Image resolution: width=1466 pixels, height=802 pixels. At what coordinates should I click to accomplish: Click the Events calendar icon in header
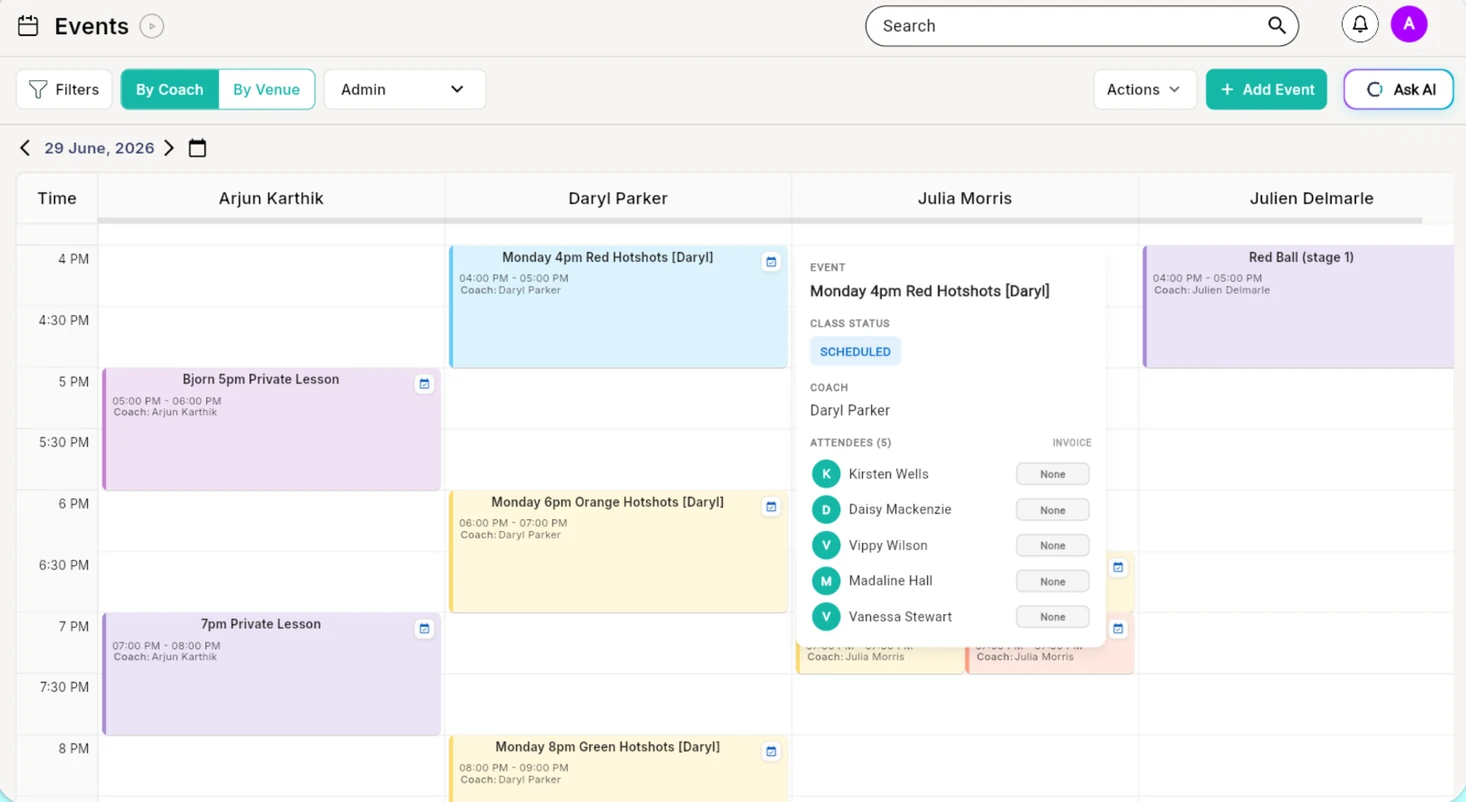pyautogui.click(x=28, y=26)
